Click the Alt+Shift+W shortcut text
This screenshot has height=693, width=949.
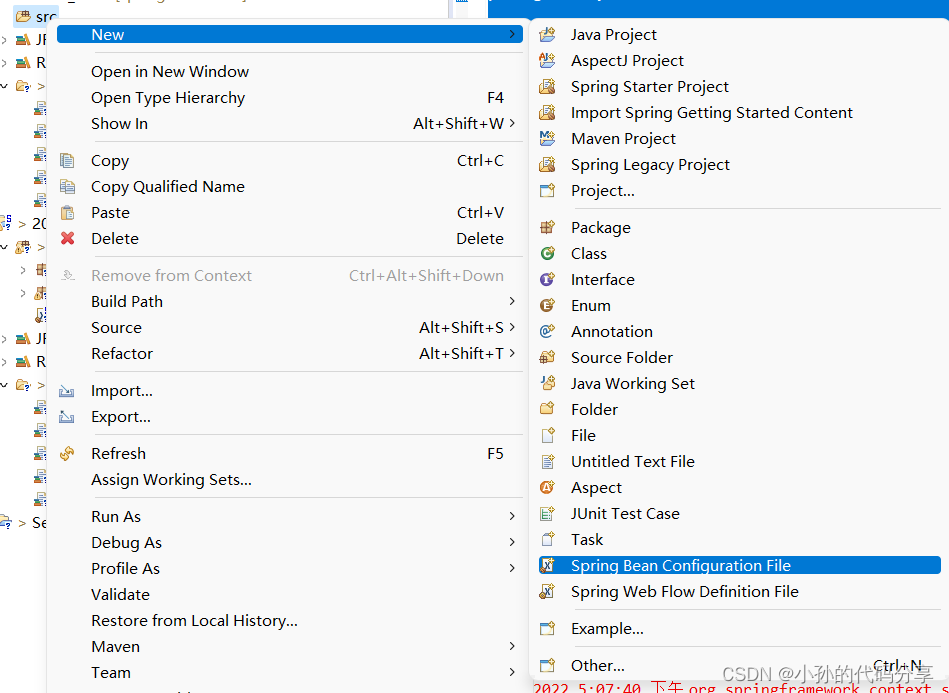458,123
